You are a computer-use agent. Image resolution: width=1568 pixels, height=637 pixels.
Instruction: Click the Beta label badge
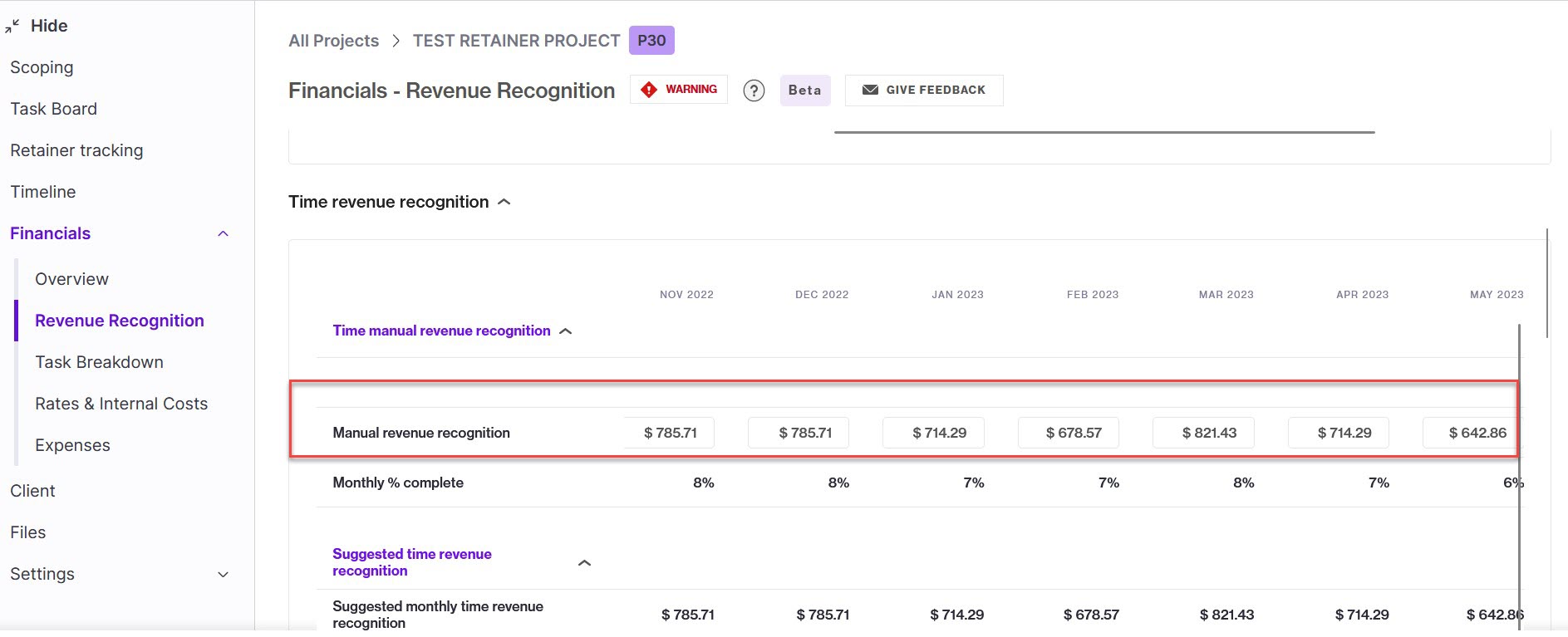pyautogui.click(x=804, y=90)
